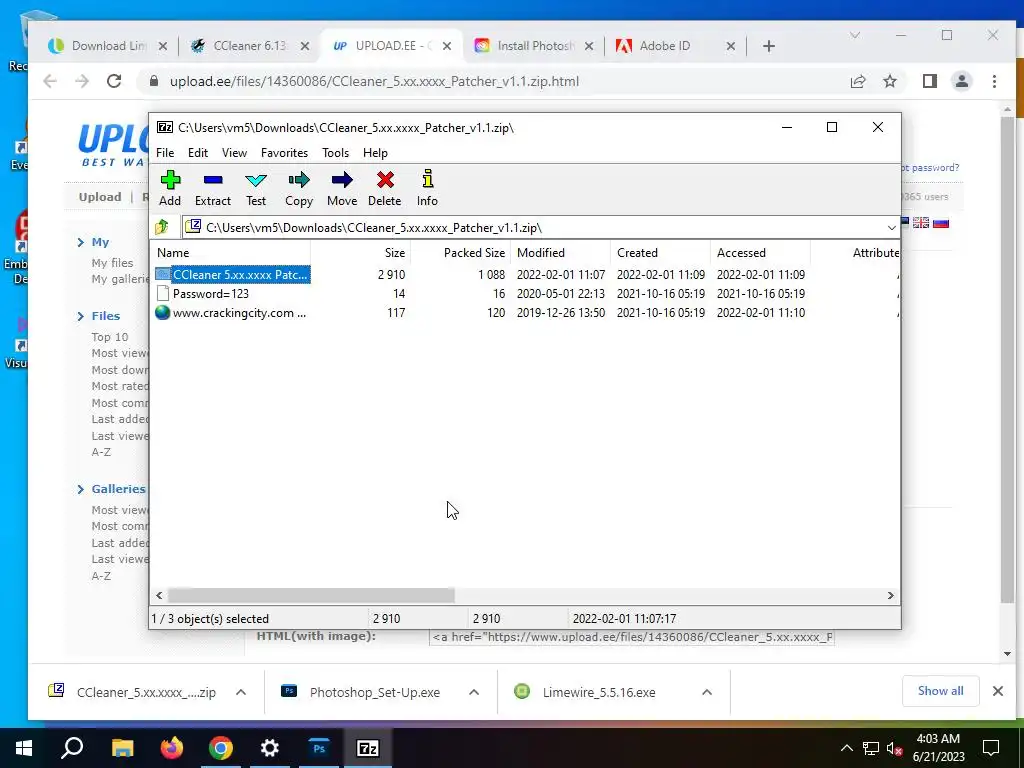This screenshot has height=768, width=1024.
Task: Sort by Modified column header
Action: tap(560, 253)
